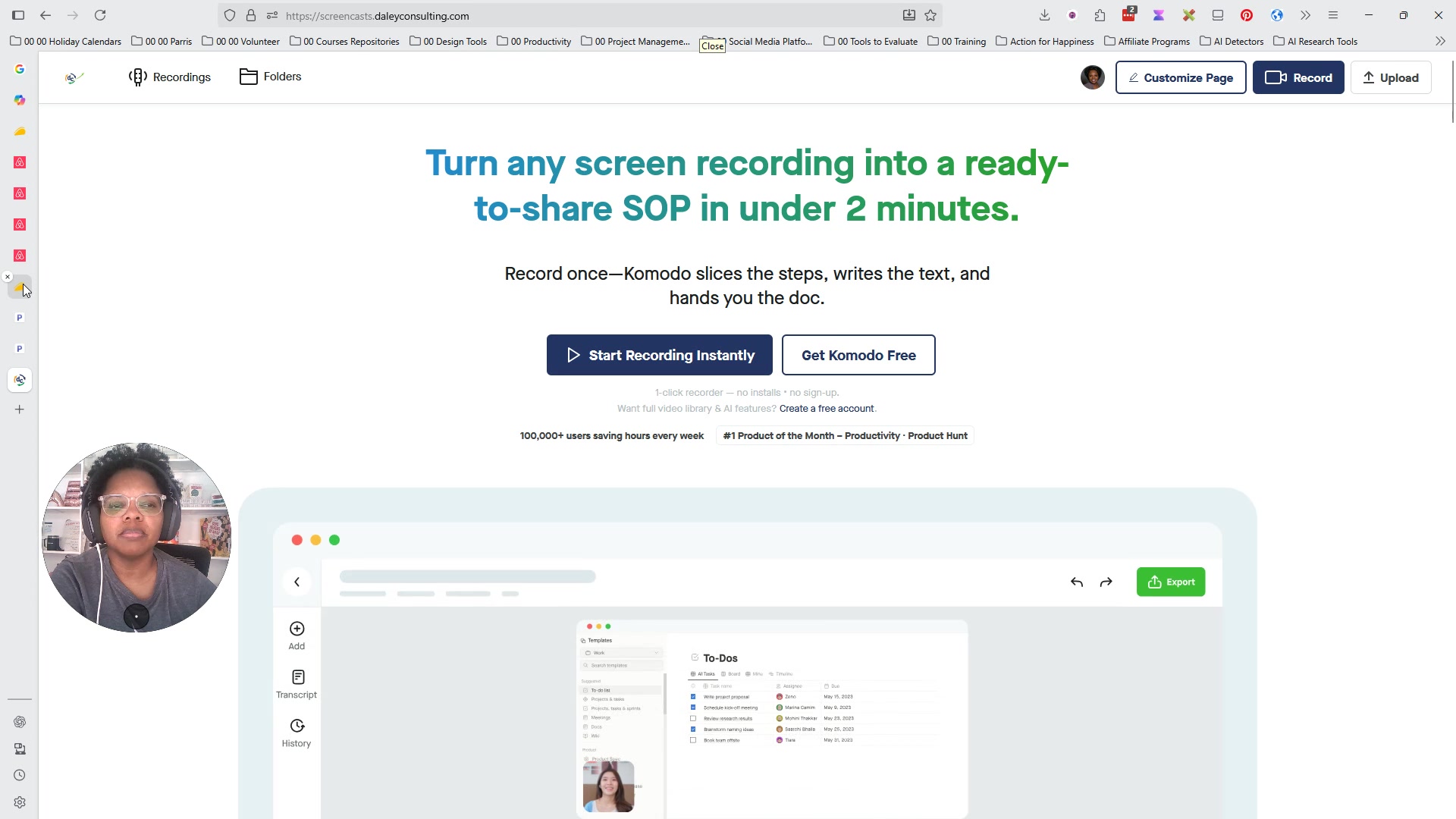Open the user profile avatar menu
Viewport: 1456px width, 819px height.
tap(1092, 77)
